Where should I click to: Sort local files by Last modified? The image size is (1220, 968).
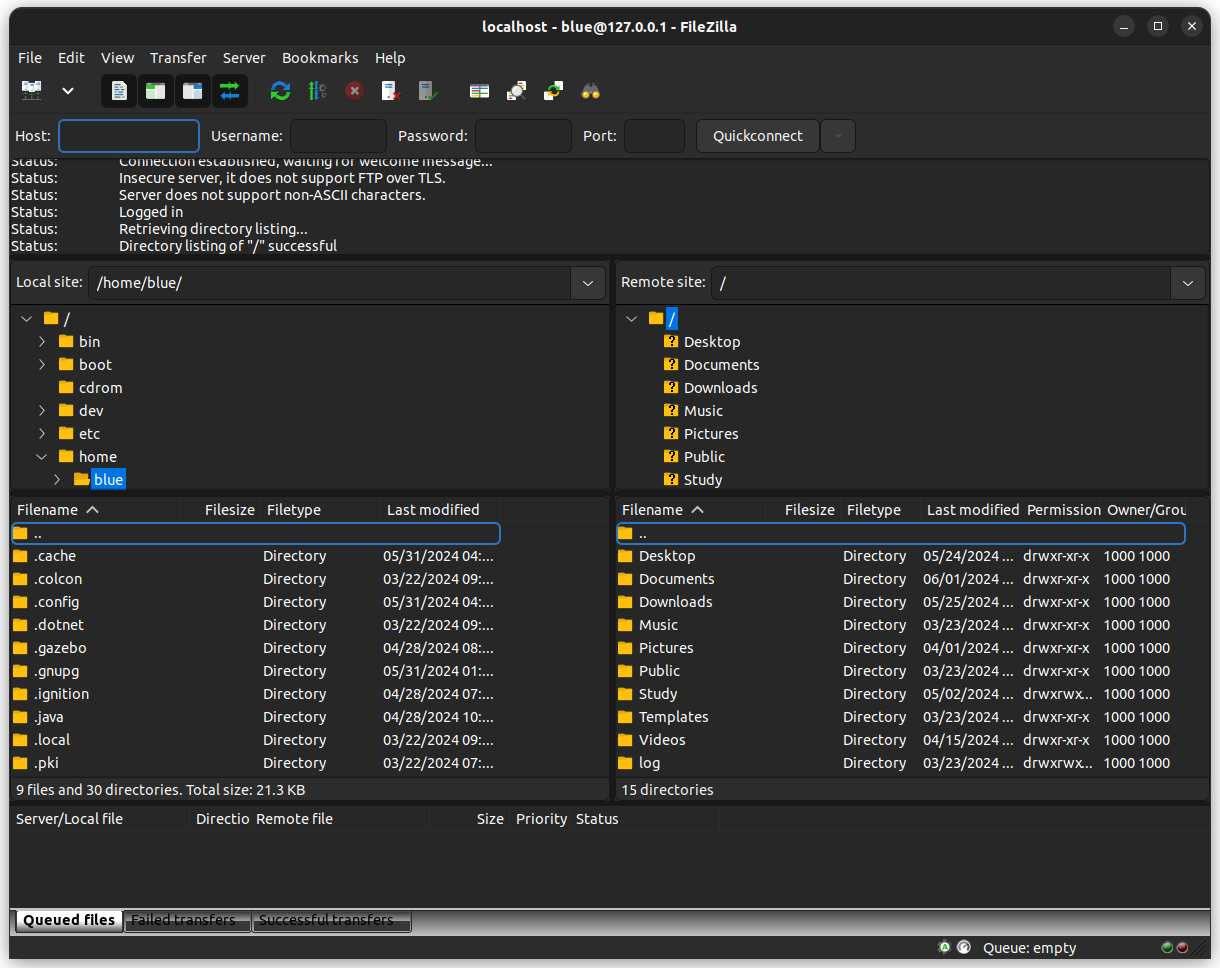440,510
